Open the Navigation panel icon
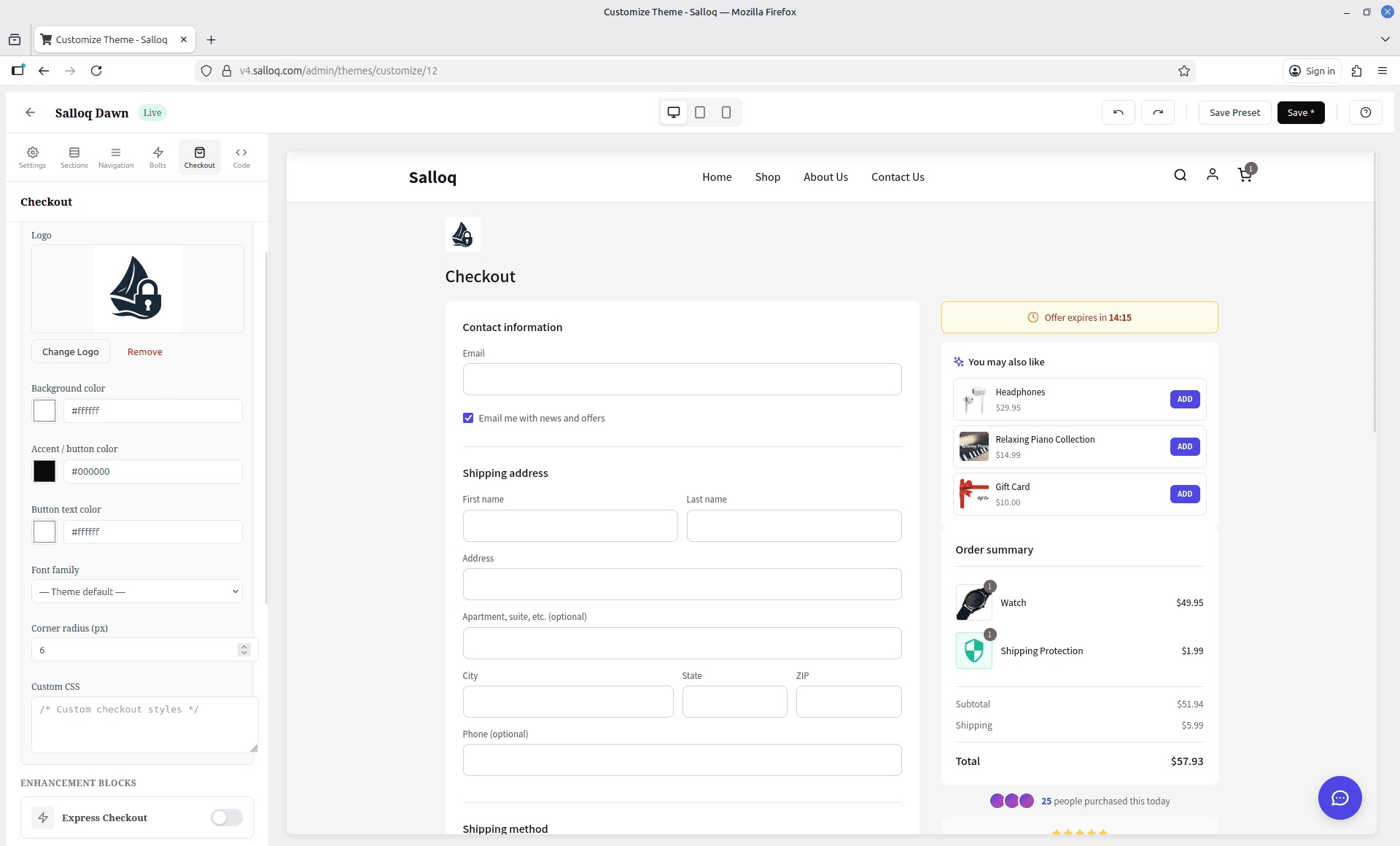This screenshot has width=1400, height=846. click(x=116, y=156)
